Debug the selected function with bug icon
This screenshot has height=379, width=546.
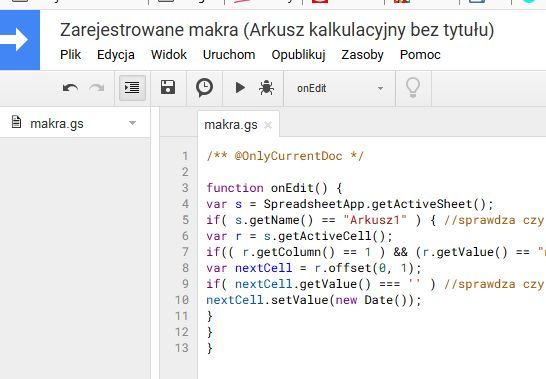click(x=266, y=87)
